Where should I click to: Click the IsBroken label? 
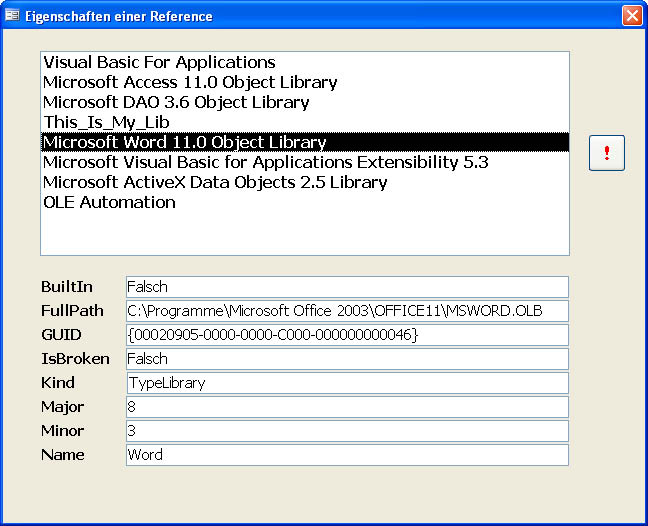click(x=75, y=359)
